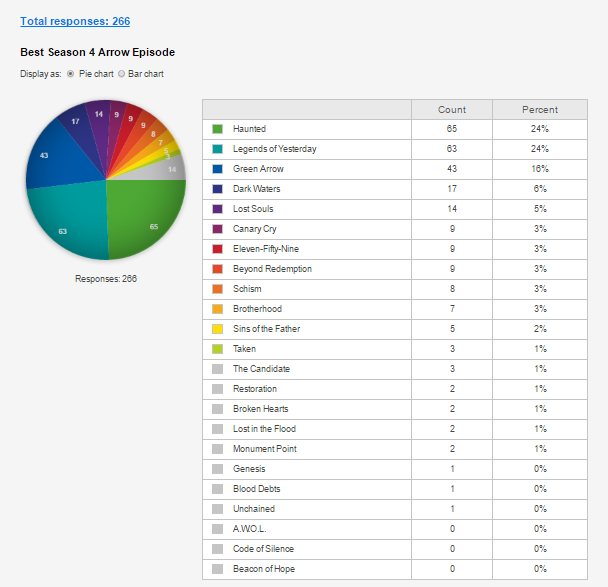The width and height of the screenshot is (608, 587).
Task: Click the Taken row label
Action: click(244, 349)
